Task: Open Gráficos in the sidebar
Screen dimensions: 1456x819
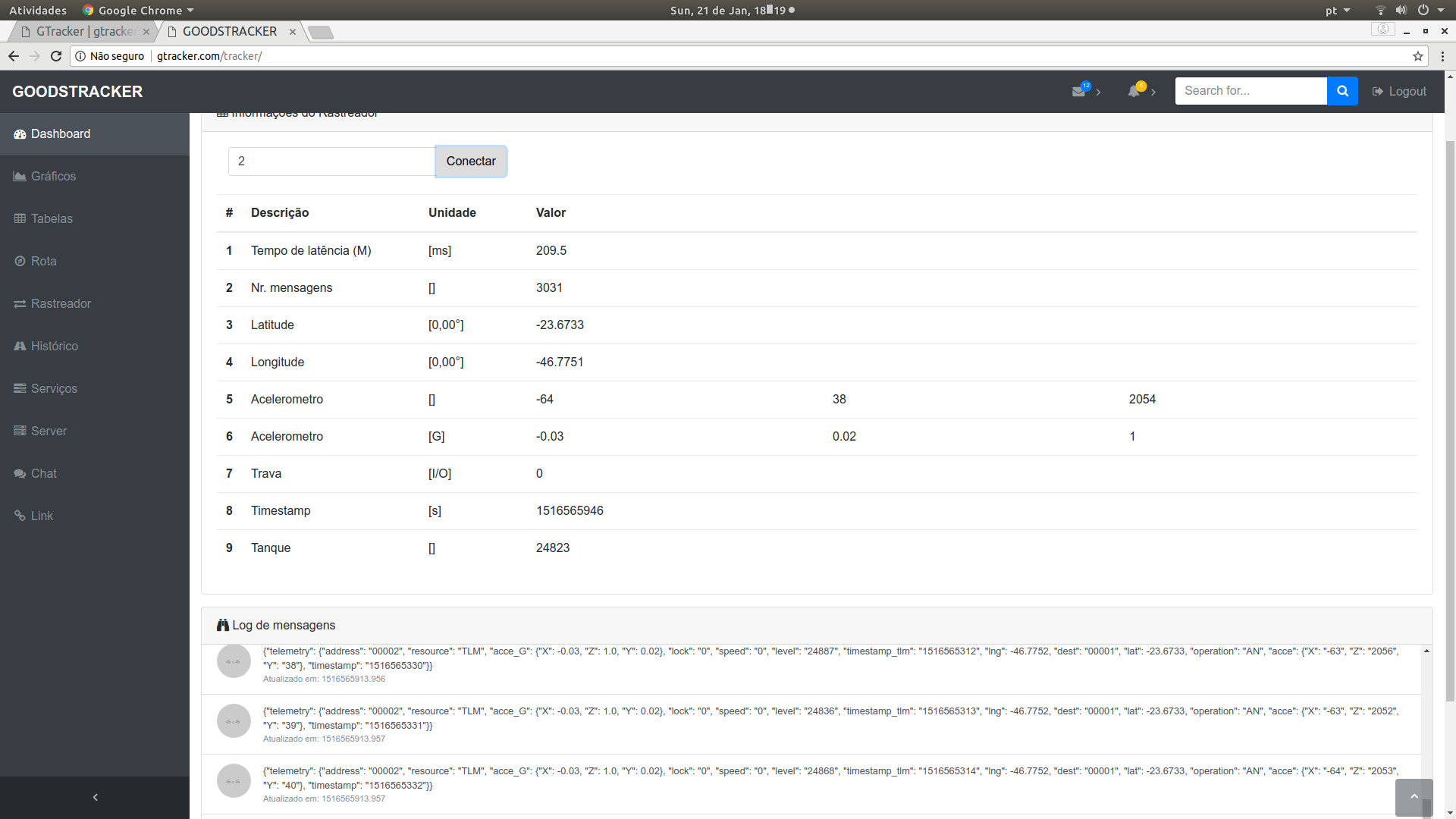Action: tap(95, 177)
